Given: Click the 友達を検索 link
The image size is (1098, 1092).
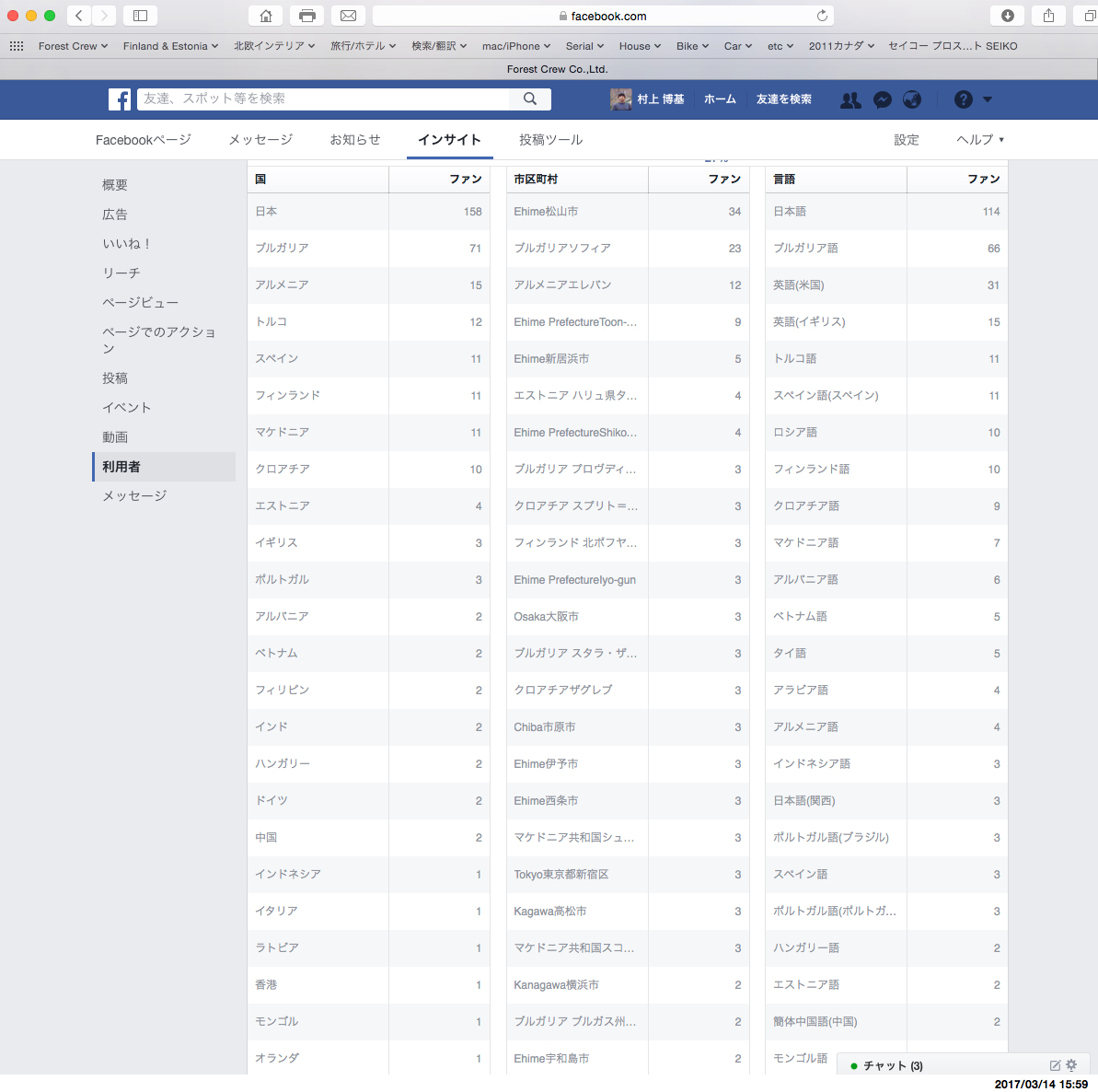Looking at the screenshot, I should pos(783,99).
